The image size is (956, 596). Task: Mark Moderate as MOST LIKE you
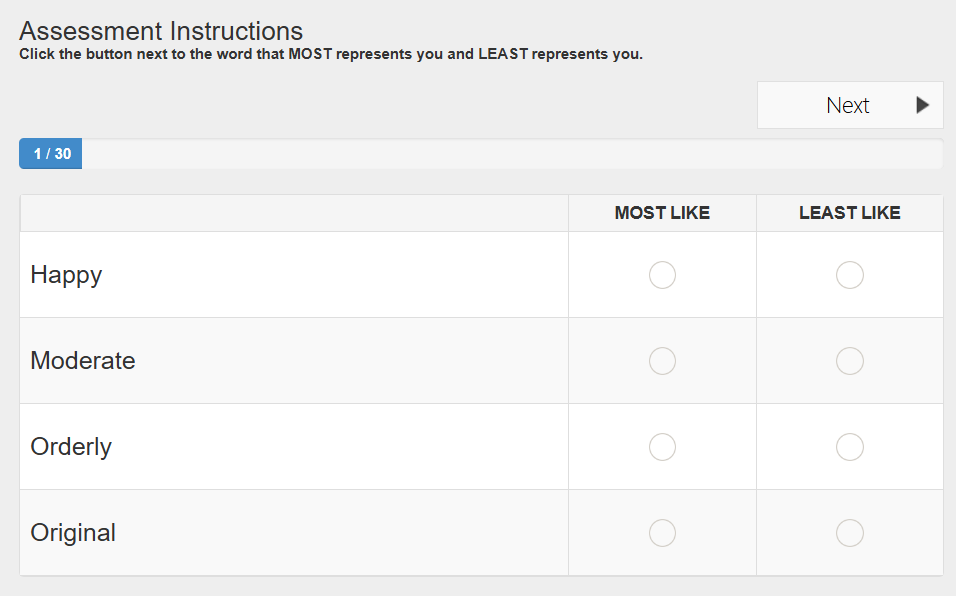[662, 361]
